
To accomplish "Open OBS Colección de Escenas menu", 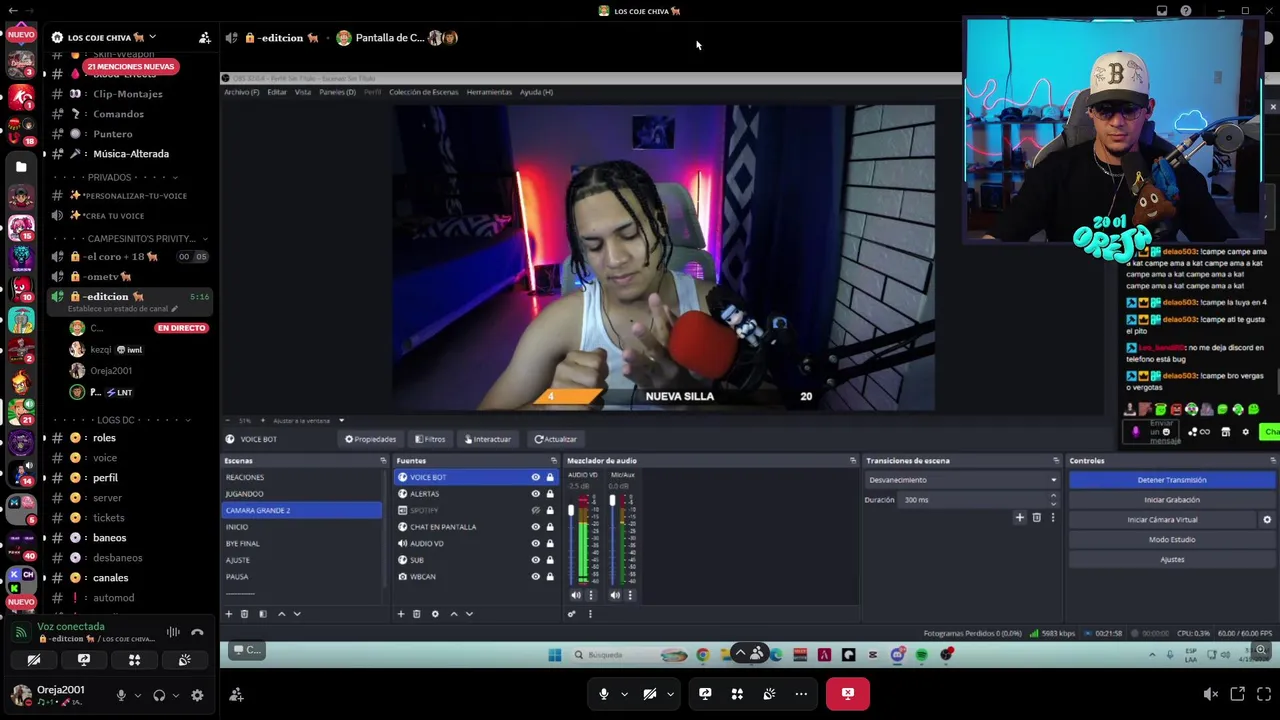I will [423, 92].
